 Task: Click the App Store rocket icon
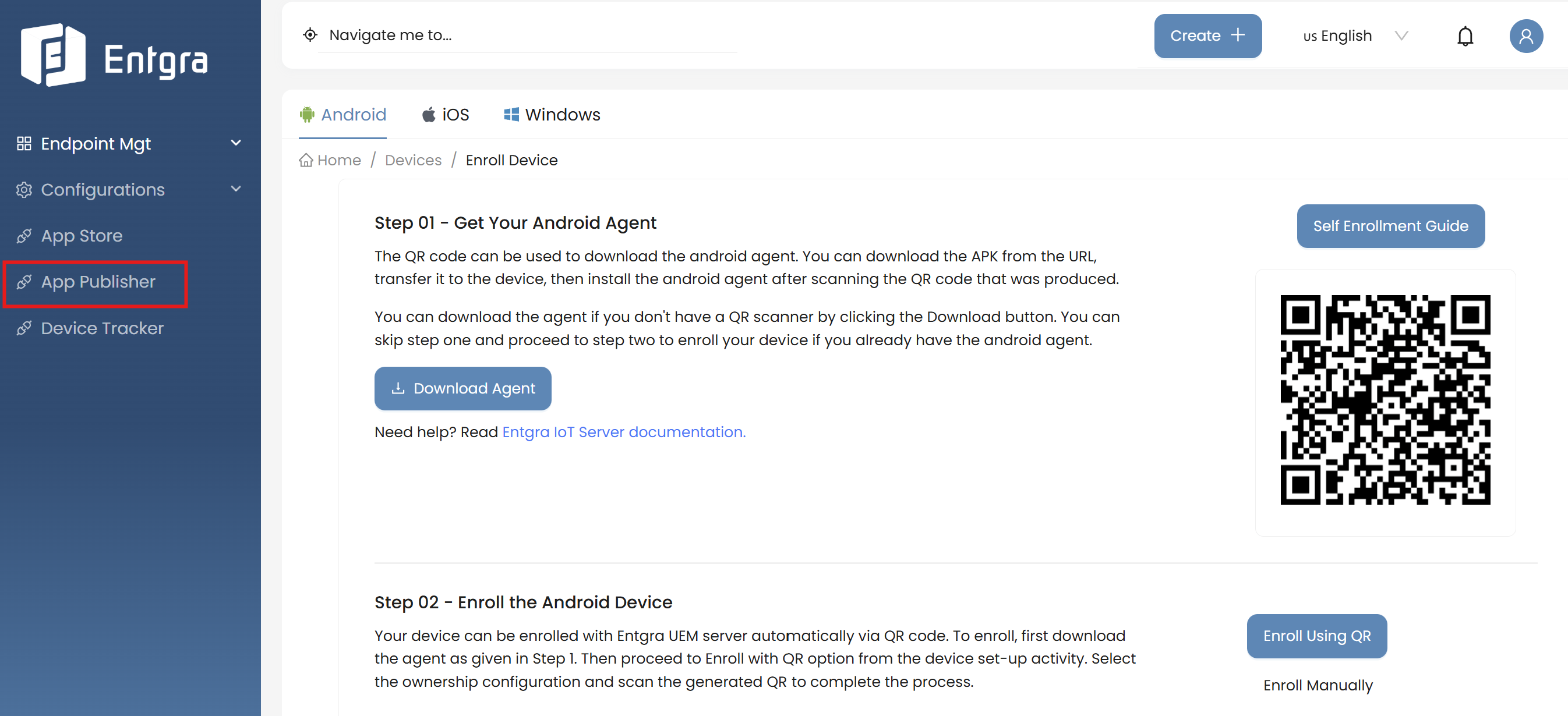pos(24,236)
